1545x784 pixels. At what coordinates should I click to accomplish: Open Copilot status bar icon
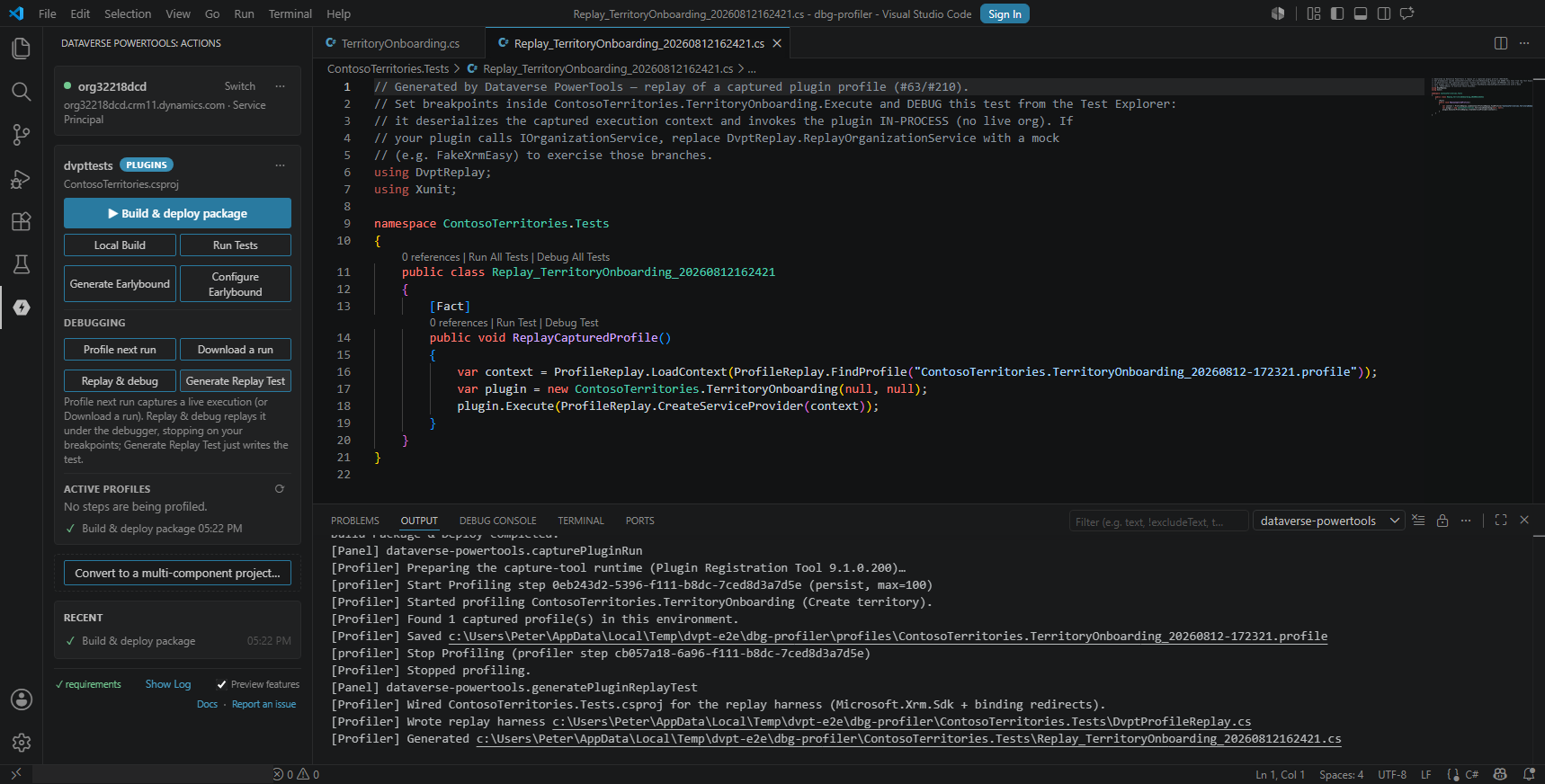[1500, 774]
